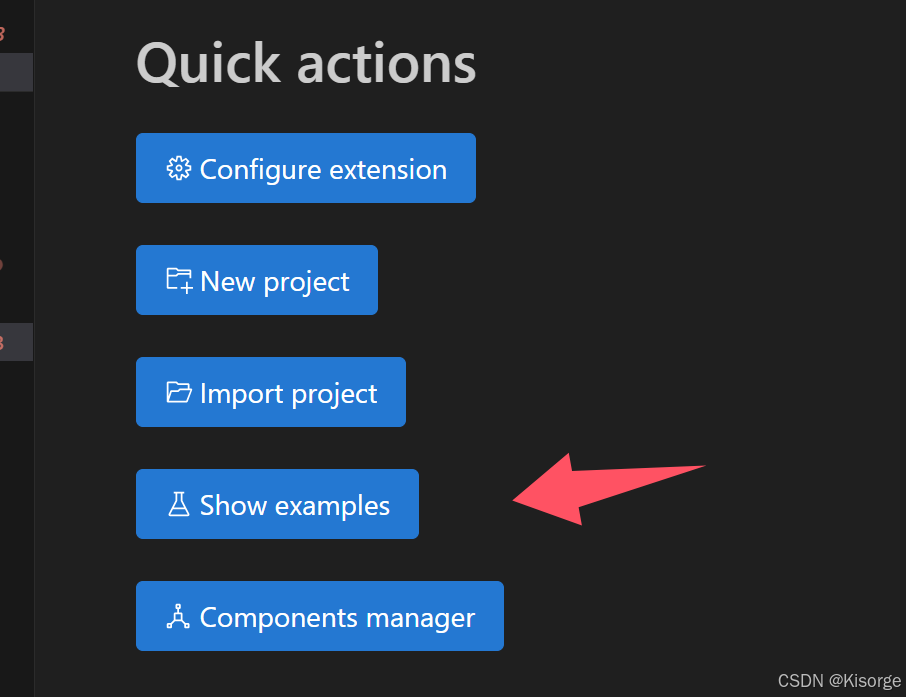Select the lower highlighted sidebar row
Image resolution: width=906 pixels, height=697 pixels.
16,342
